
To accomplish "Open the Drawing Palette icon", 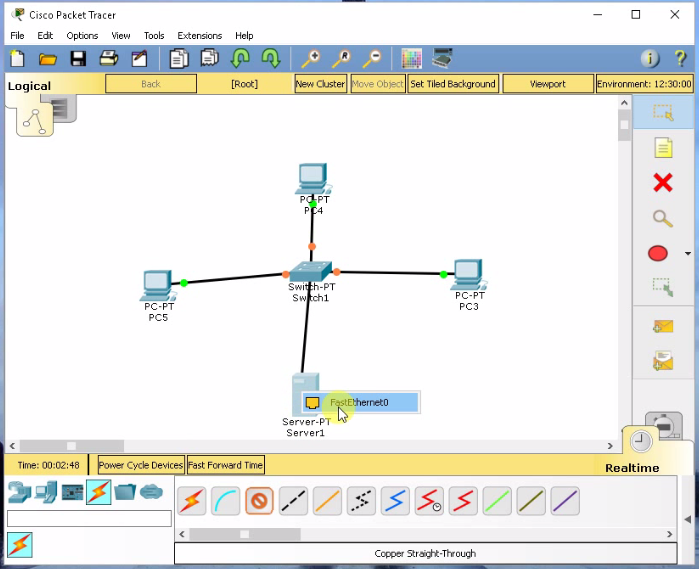I will tap(411, 59).
